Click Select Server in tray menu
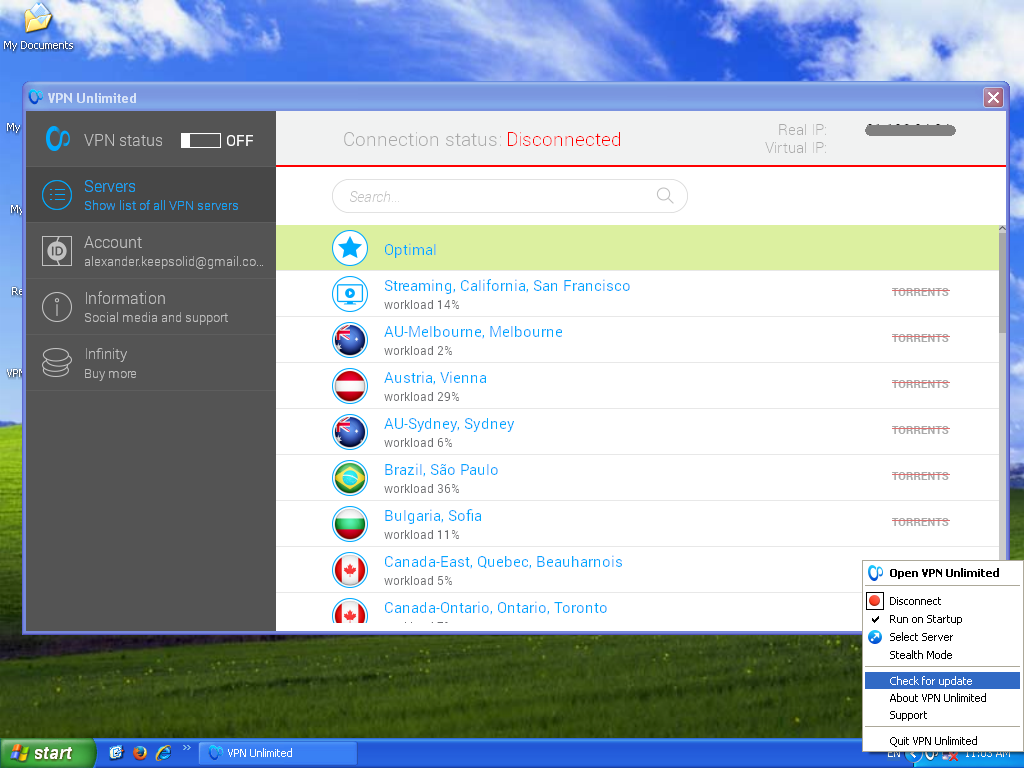 click(942, 637)
